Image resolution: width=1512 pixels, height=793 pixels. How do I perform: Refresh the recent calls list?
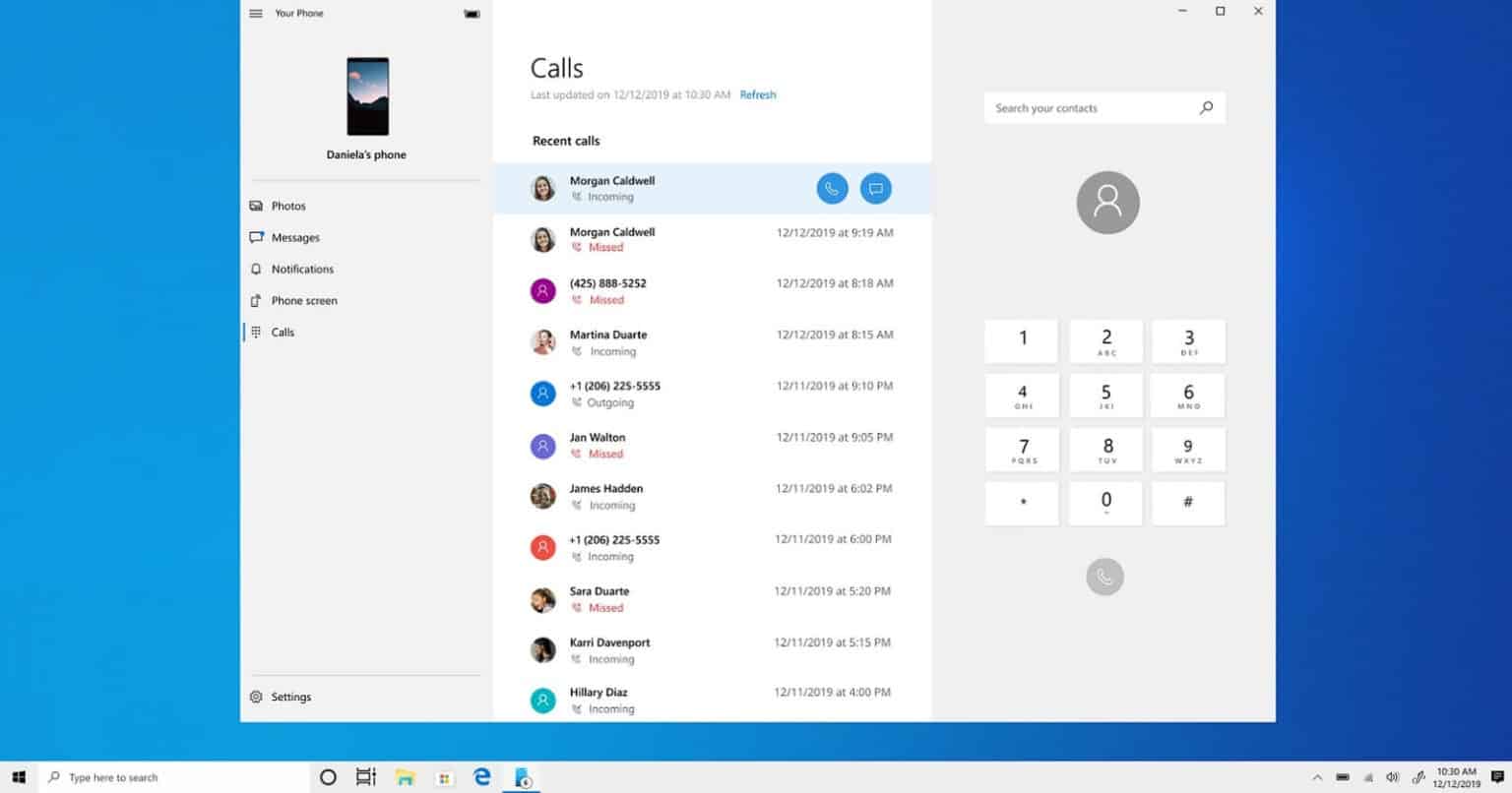coord(757,94)
